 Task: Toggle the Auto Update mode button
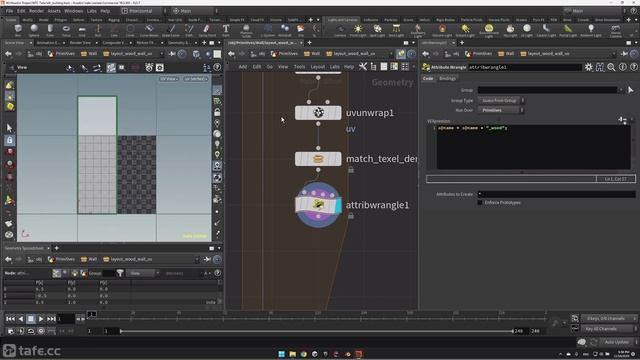[x=616, y=342]
